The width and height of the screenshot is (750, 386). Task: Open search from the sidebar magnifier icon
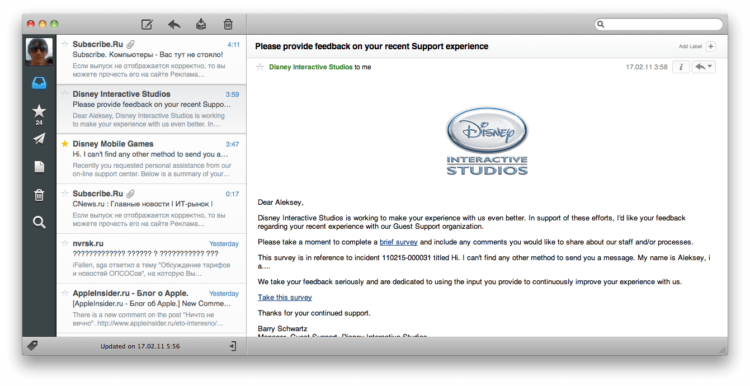click(x=39, y=222)
